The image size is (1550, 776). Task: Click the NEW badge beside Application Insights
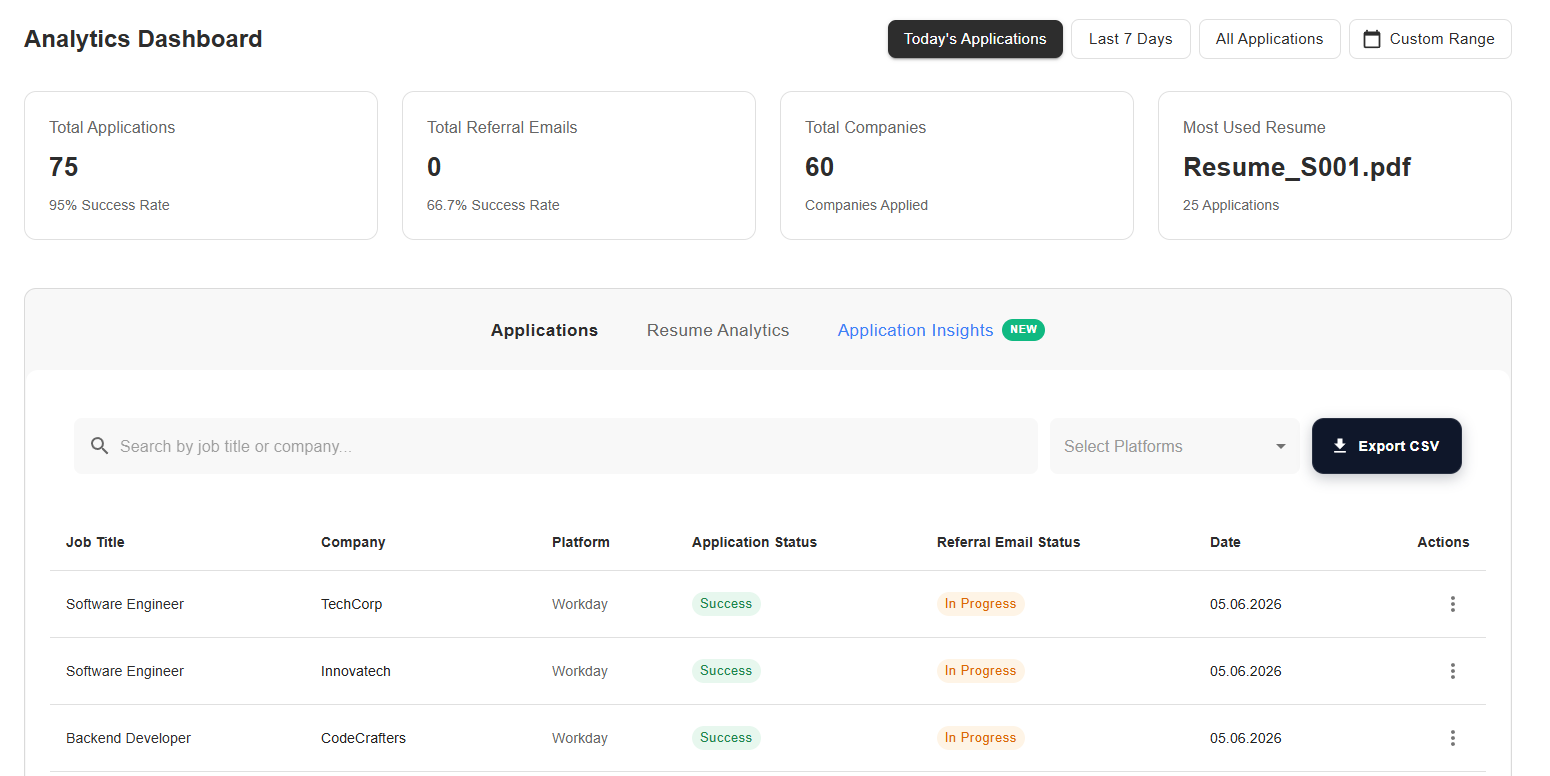tap(1023, 329)
